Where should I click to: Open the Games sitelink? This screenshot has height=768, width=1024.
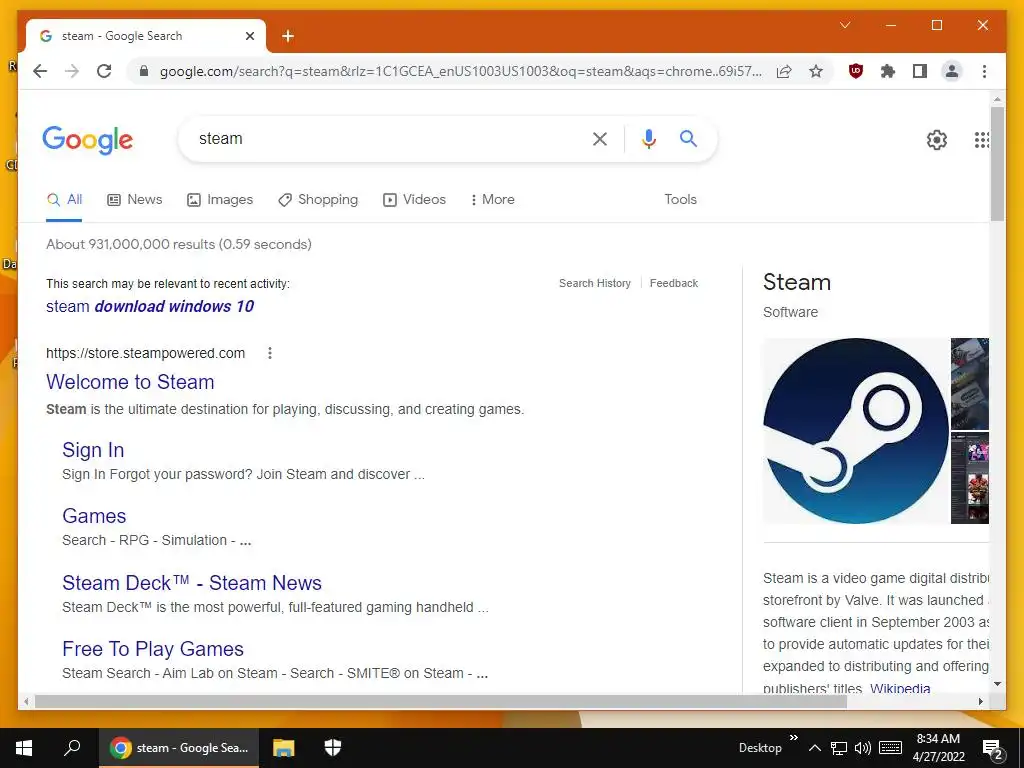coord(94,516)
